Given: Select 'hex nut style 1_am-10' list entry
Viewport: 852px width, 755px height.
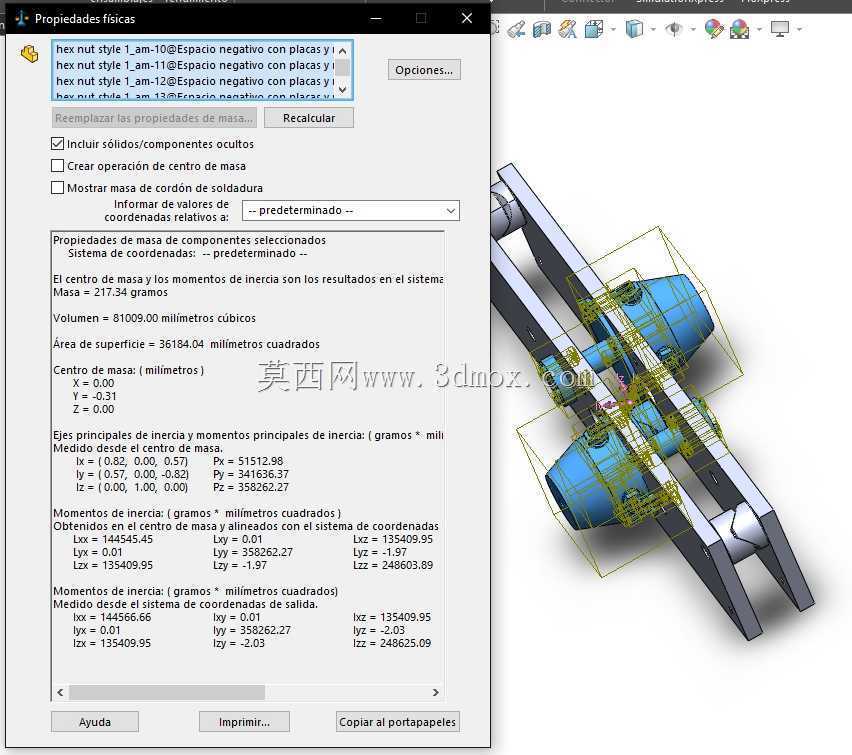Looking at the screenshot, I should (193, 49).
